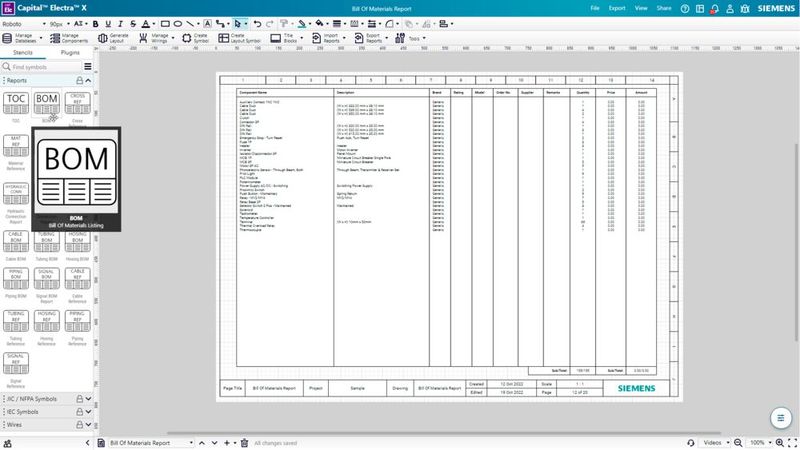800x450 pixels.
Task: Toggle the Reports section lock
Action: coord(79,81)
